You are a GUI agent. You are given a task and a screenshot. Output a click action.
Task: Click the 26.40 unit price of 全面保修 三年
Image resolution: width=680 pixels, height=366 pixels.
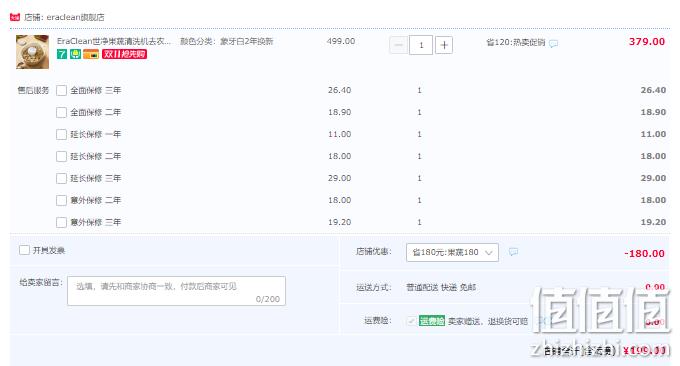[340, 90]
